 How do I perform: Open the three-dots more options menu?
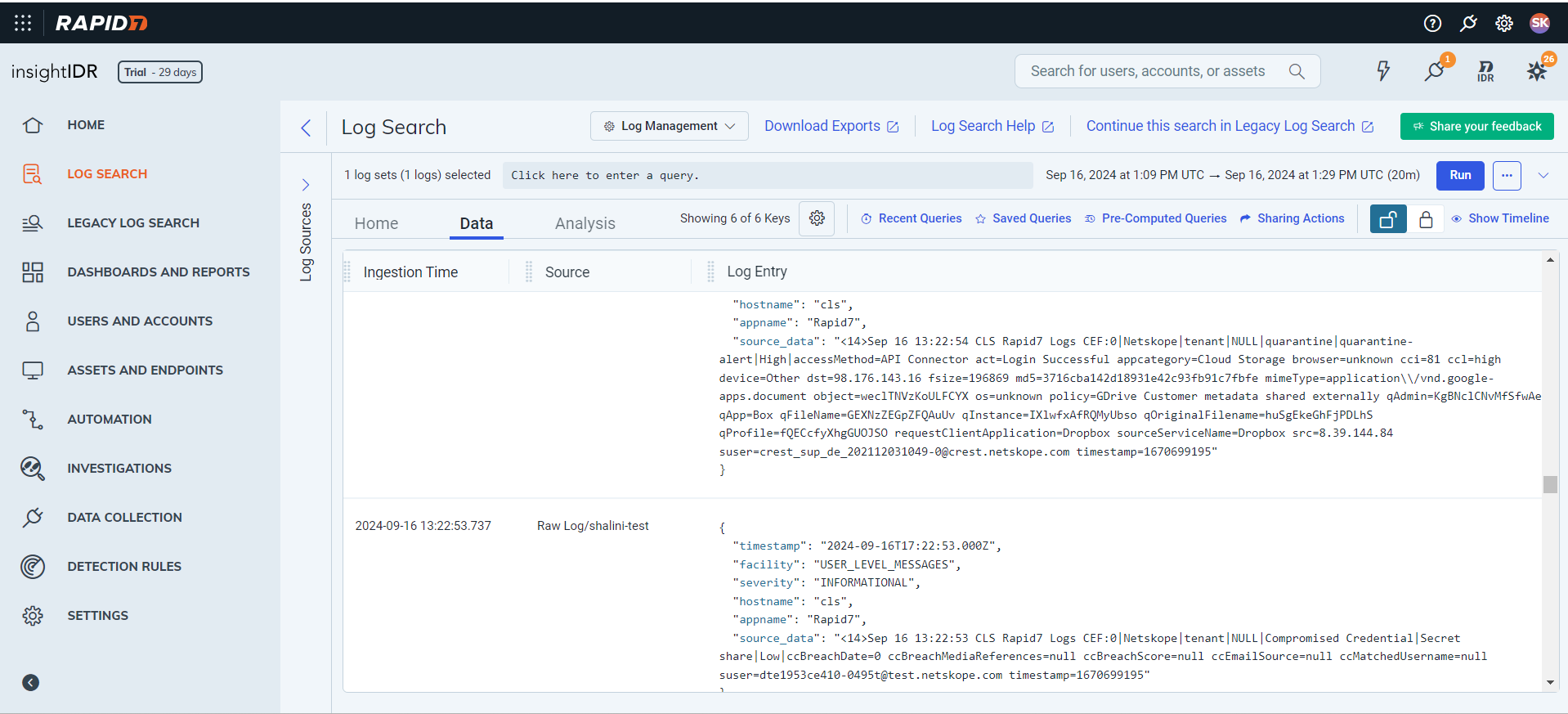tap(1507, 175)
